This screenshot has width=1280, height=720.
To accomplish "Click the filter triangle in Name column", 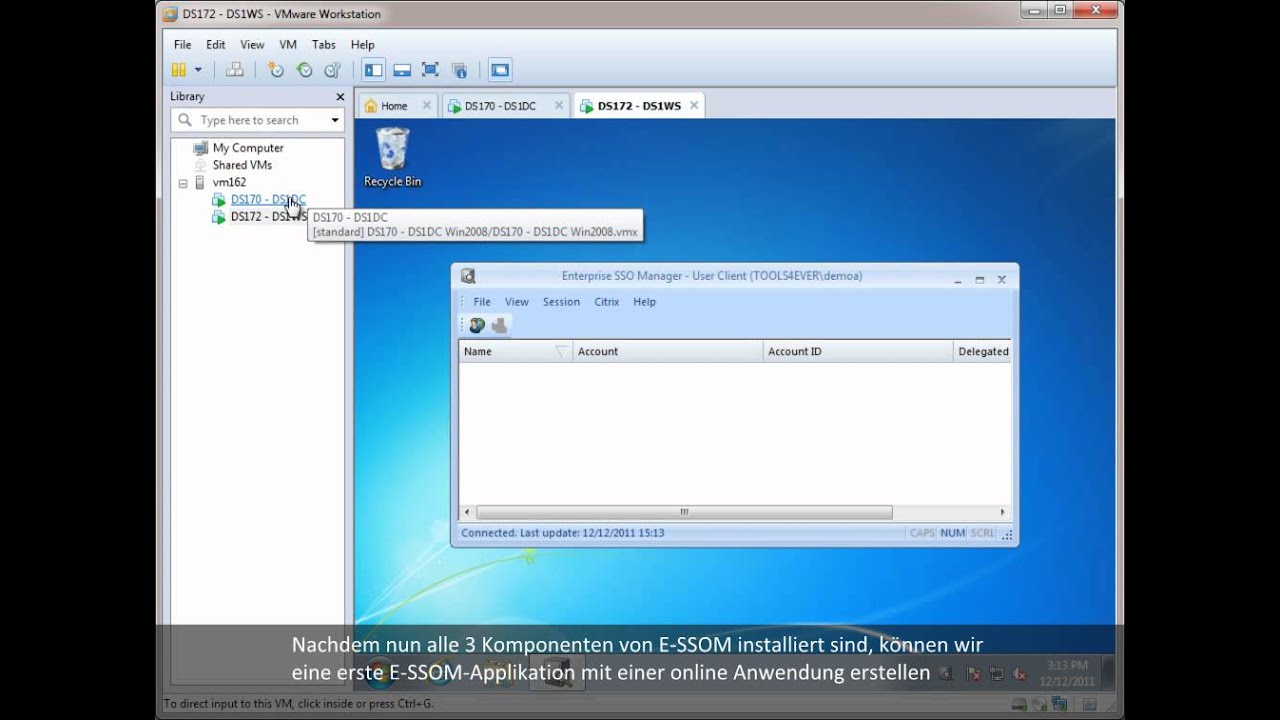I will click(561, 351).
